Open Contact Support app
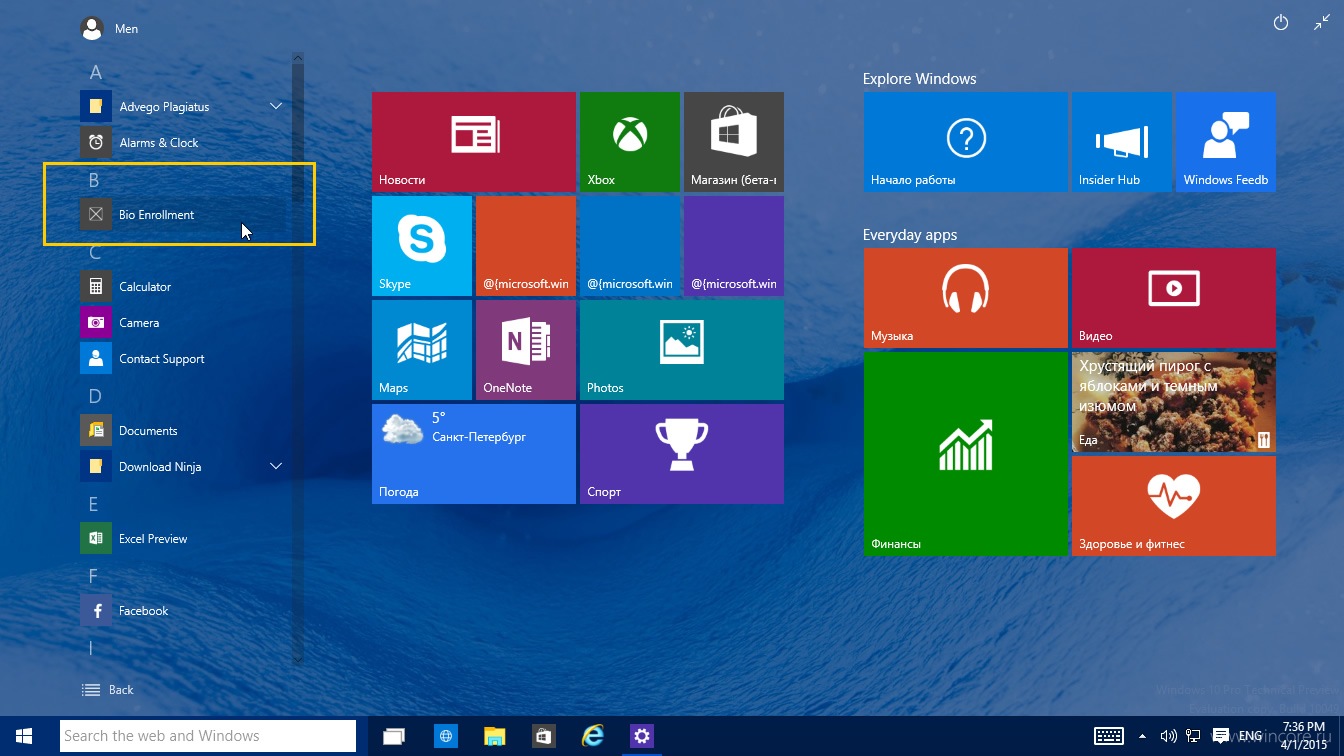 coord(185,358)
